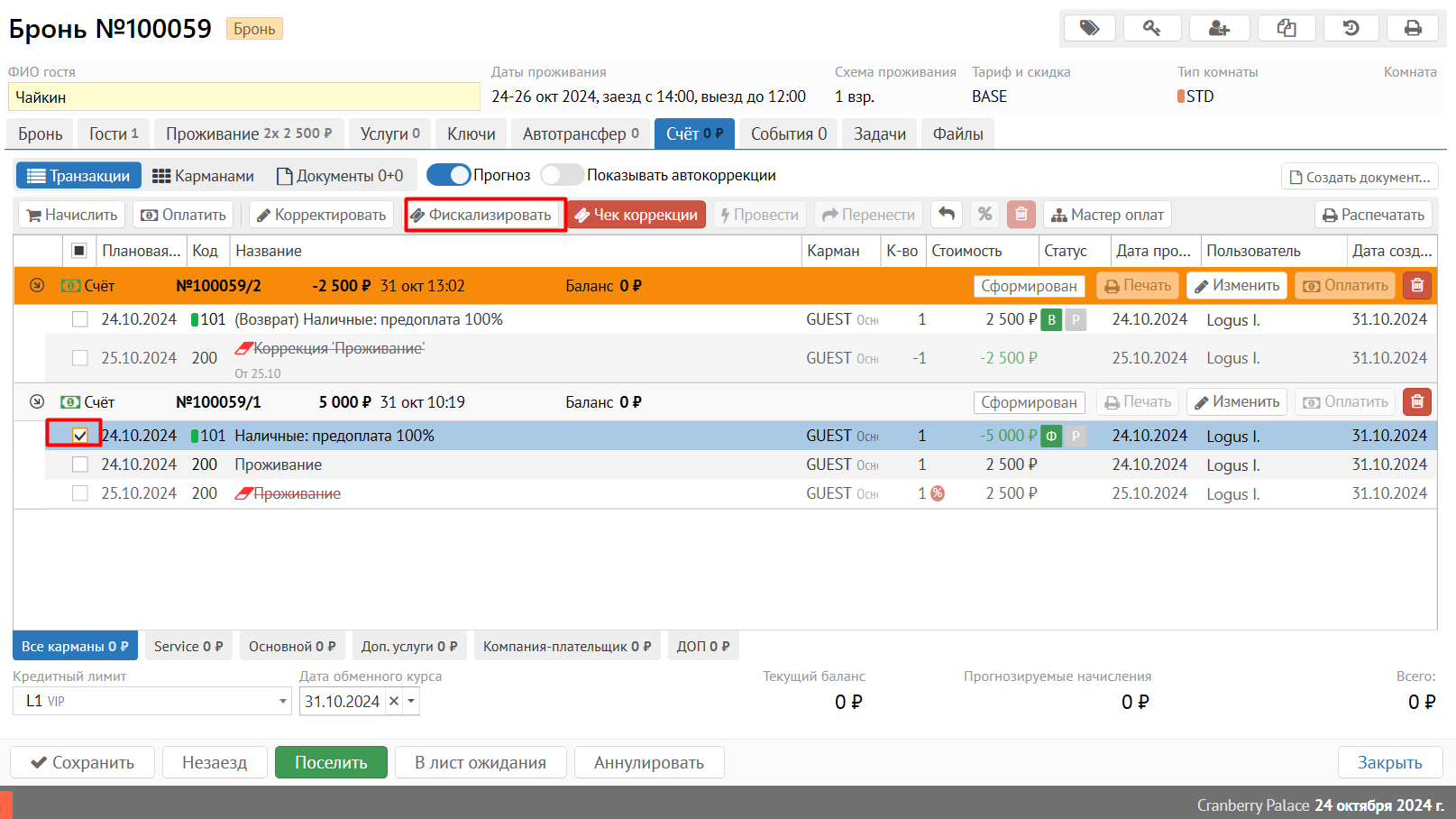Open the Проживание tab

249,133
